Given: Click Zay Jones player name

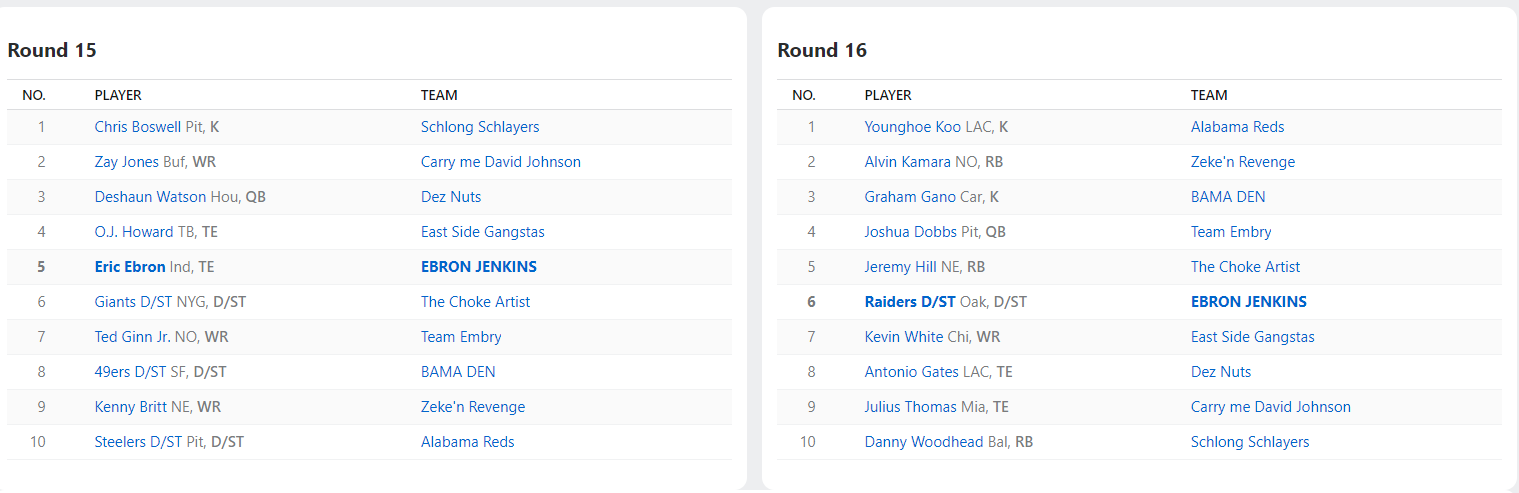Looking at the screenshot, I should tap(126, 162).
